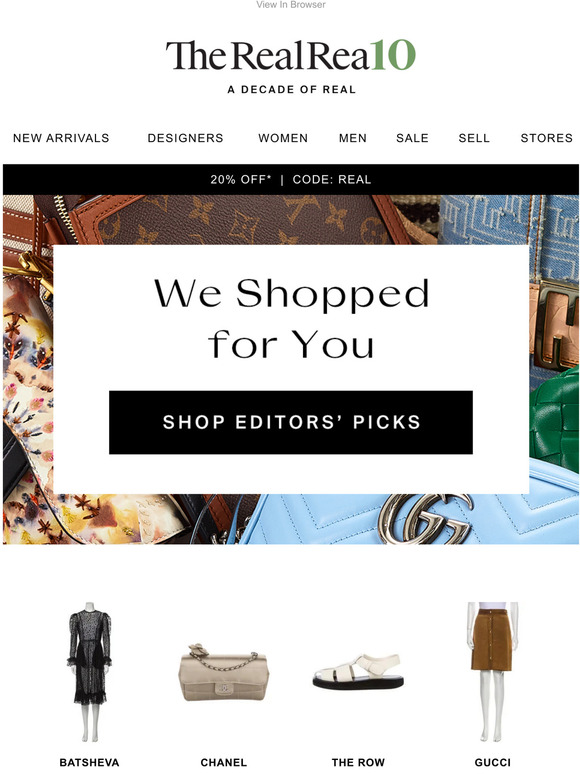Go to the Designers section
Viewport: 580px width, 774px height.
[185, 138]
